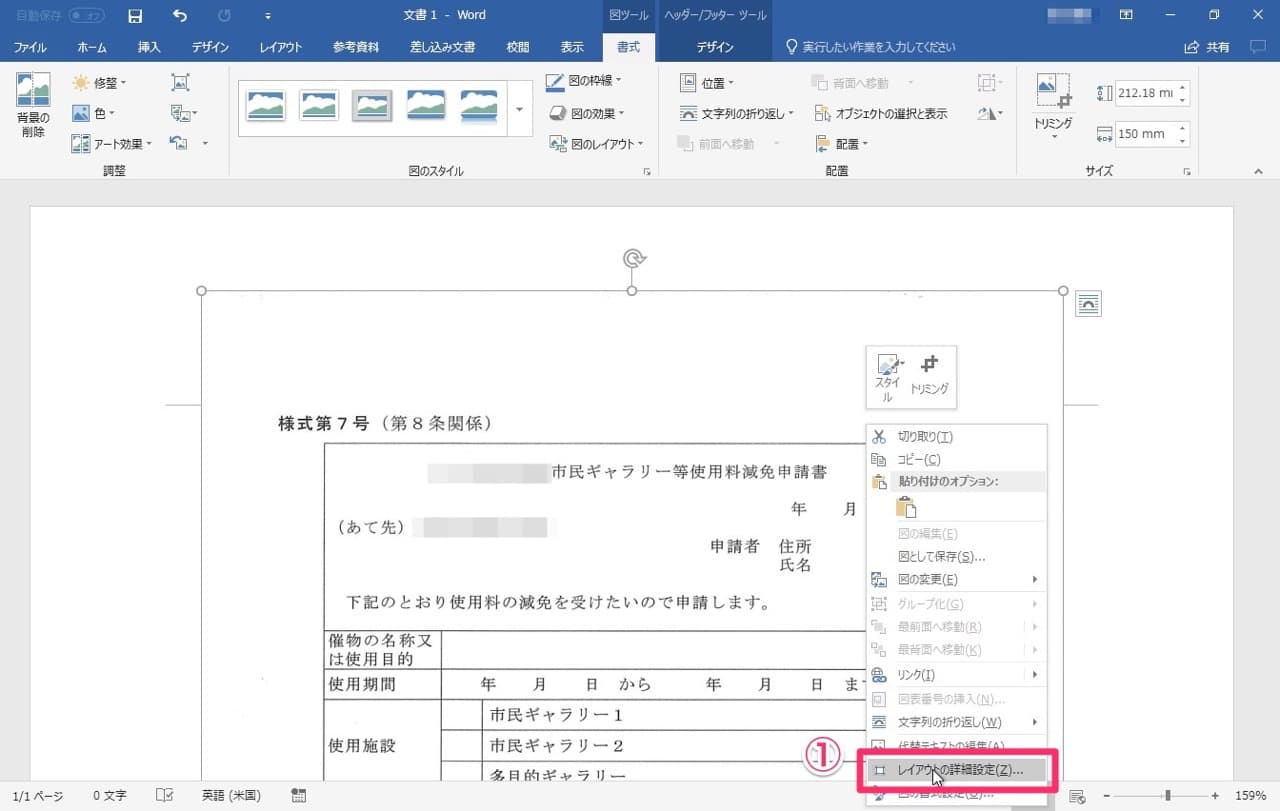Click the rotate objects icon
1280x811 pixels.
[x=990, y=113]
